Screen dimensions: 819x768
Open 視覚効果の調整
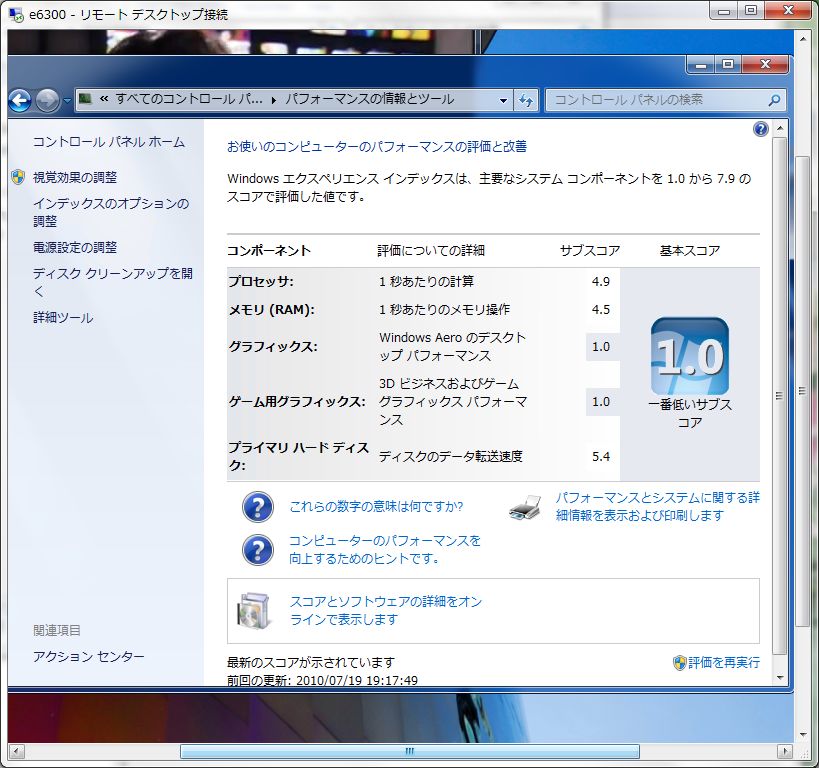point(75,178)
